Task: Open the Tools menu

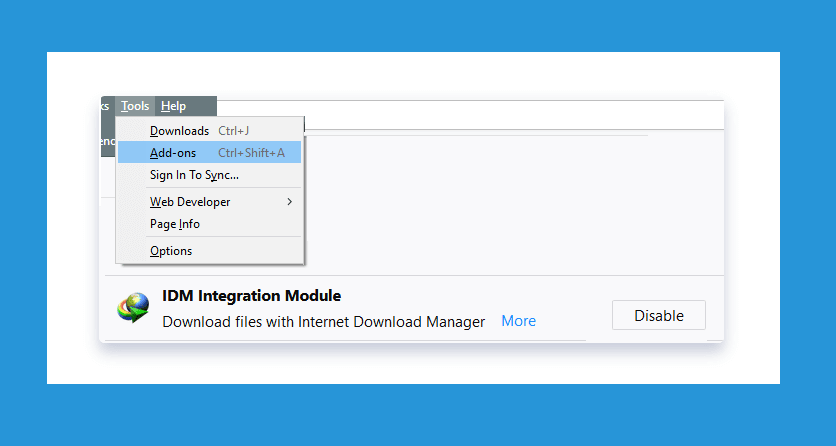Action: 135,106
